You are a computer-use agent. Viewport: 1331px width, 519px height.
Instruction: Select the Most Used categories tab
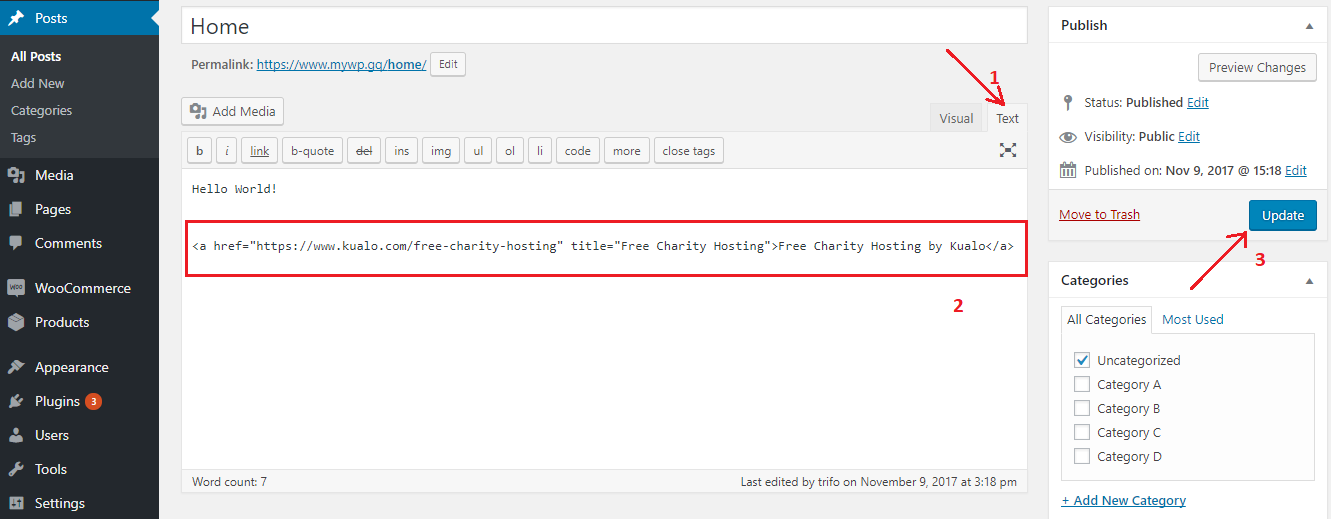(1192, 319)
